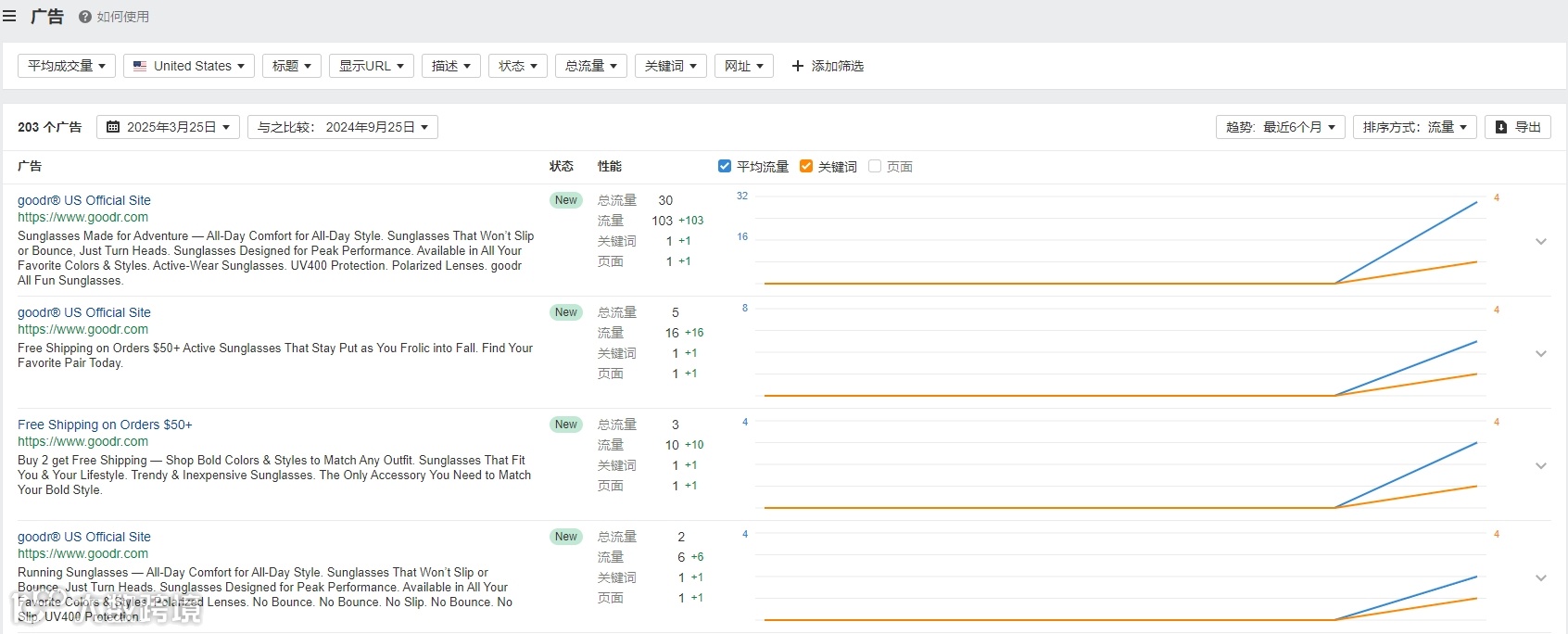Screen dimensions: 1568x634
Task: Open the 趋势: 最近6个月 dropdown
Action: 1281,127
